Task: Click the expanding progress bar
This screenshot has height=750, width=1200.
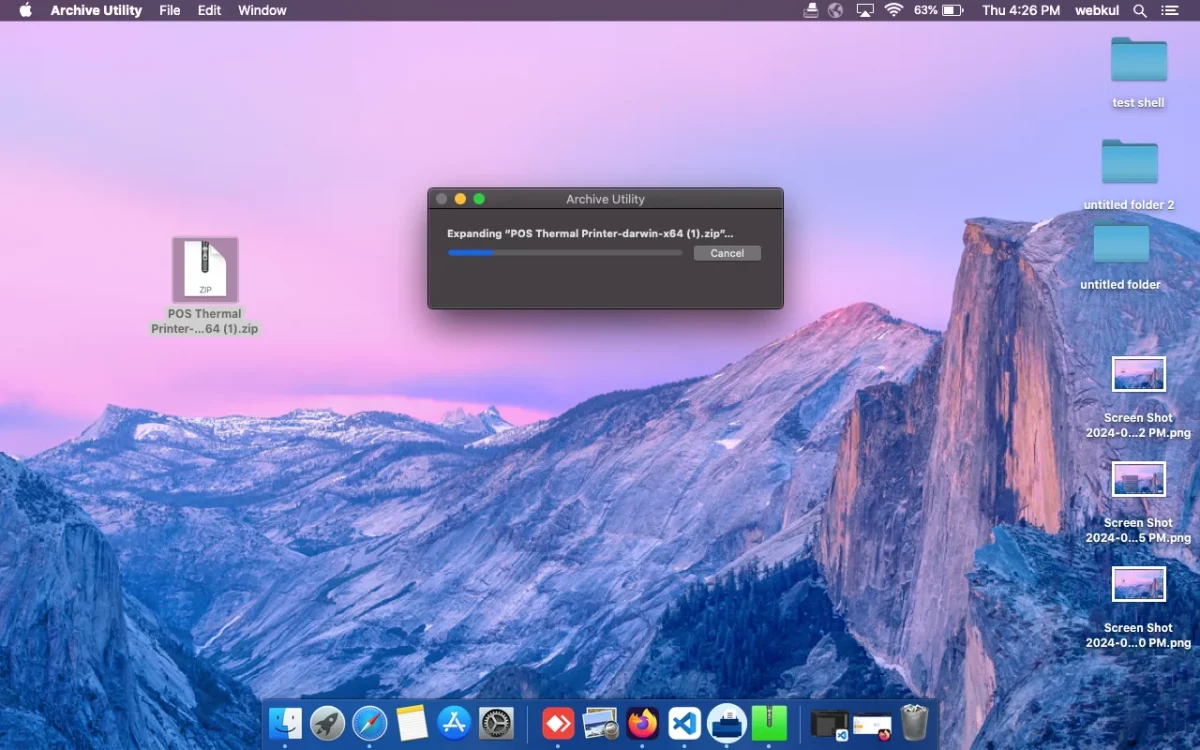Action: 565,254
